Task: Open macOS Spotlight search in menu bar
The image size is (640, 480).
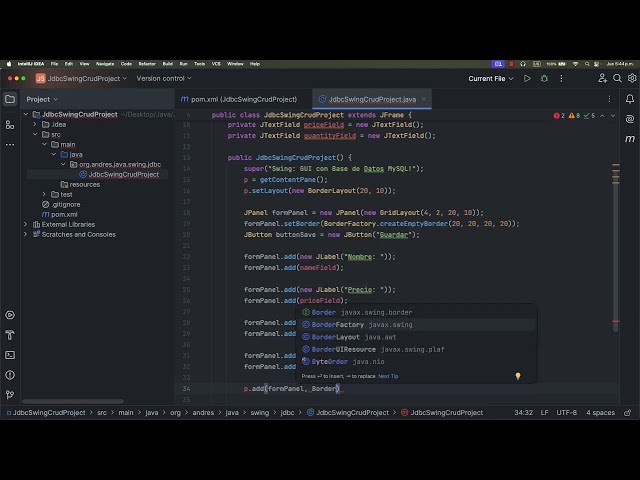Action: pos(587,64)
